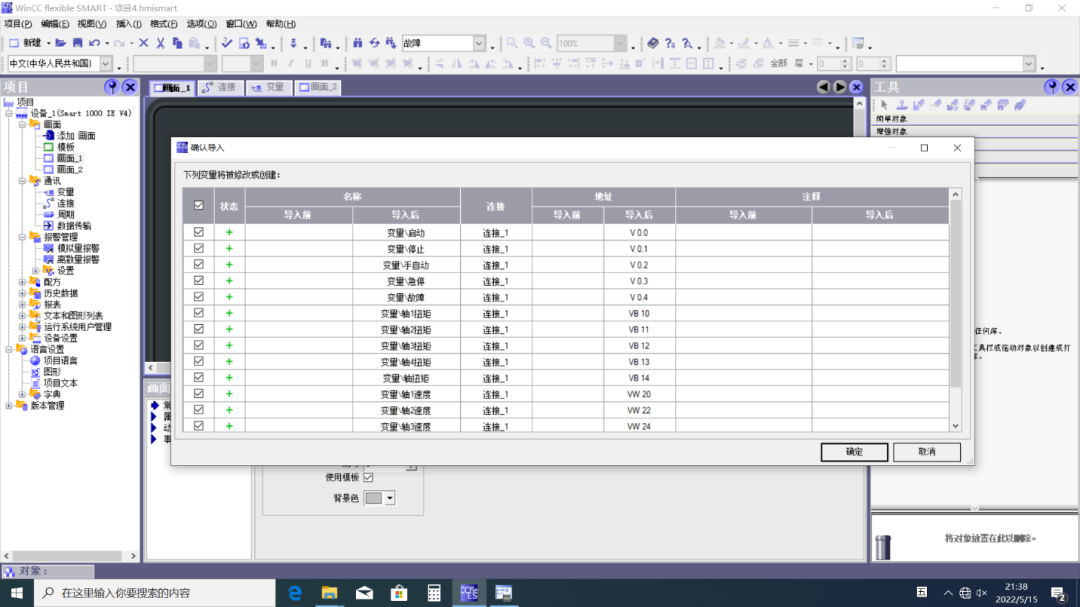Select 离散量报警 in project tree
The height and width of the screenshot is (607, 1080).
click(x=78, y=260)
